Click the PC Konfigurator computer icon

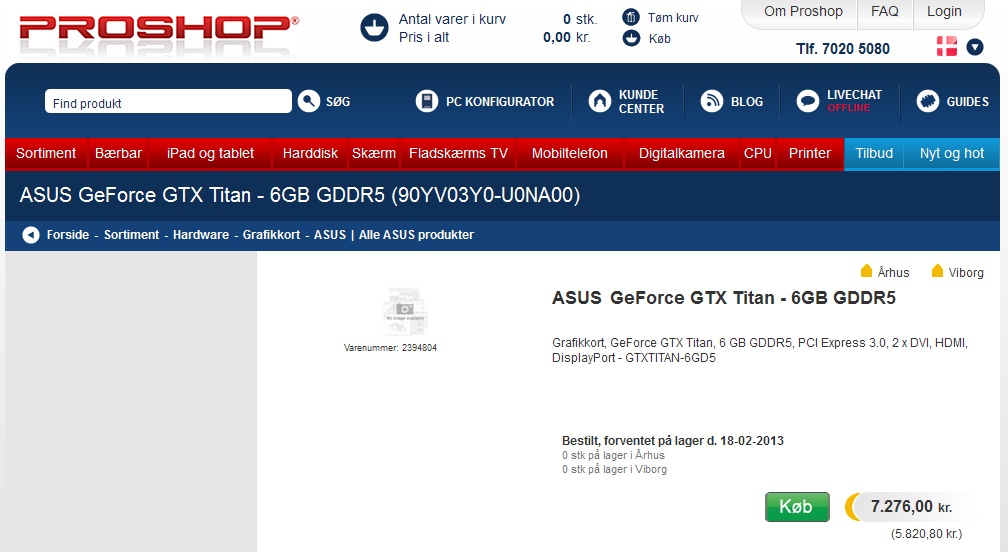click(x=426, y=101)
